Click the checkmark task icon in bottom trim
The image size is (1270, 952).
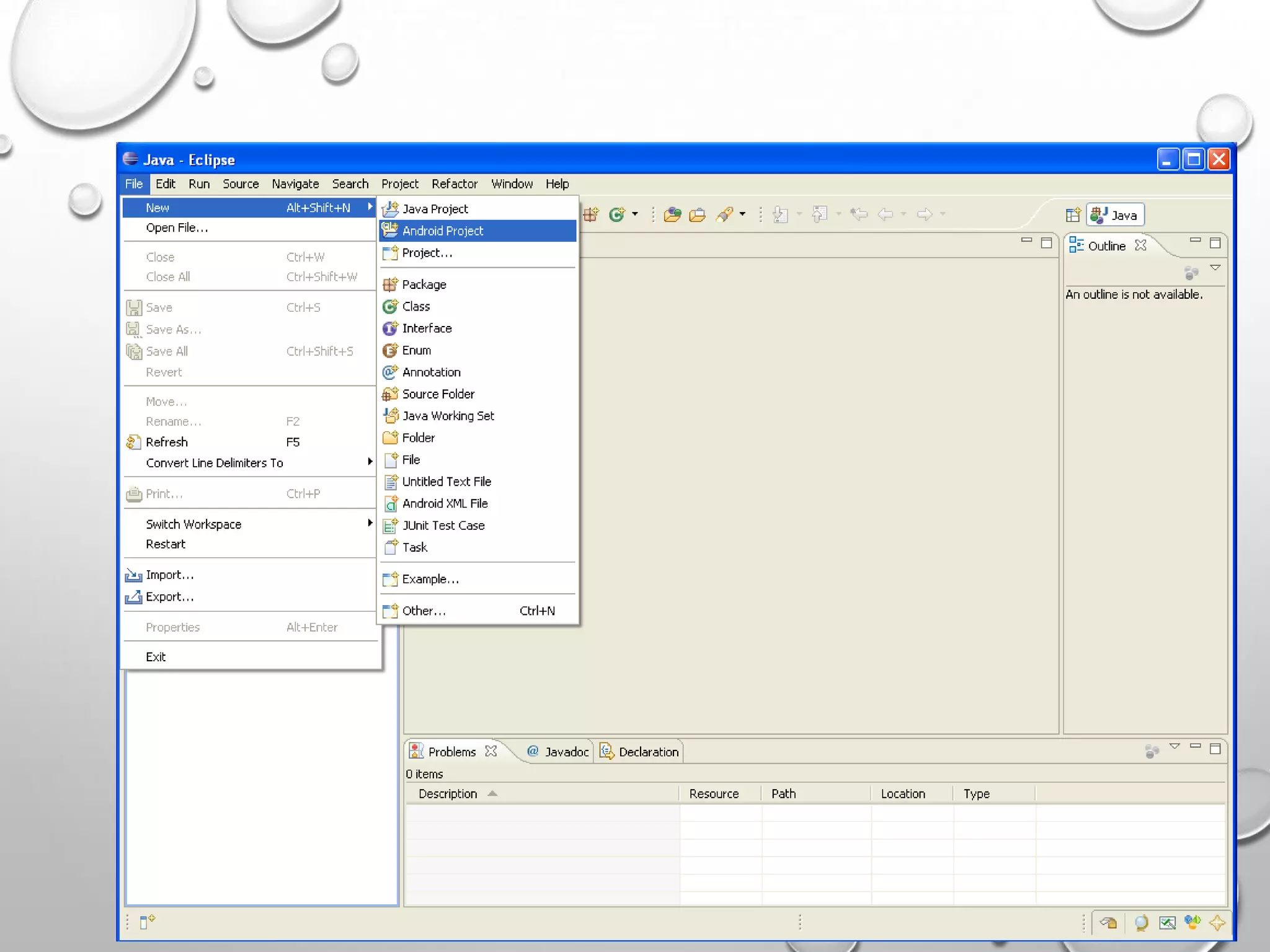1167,923
